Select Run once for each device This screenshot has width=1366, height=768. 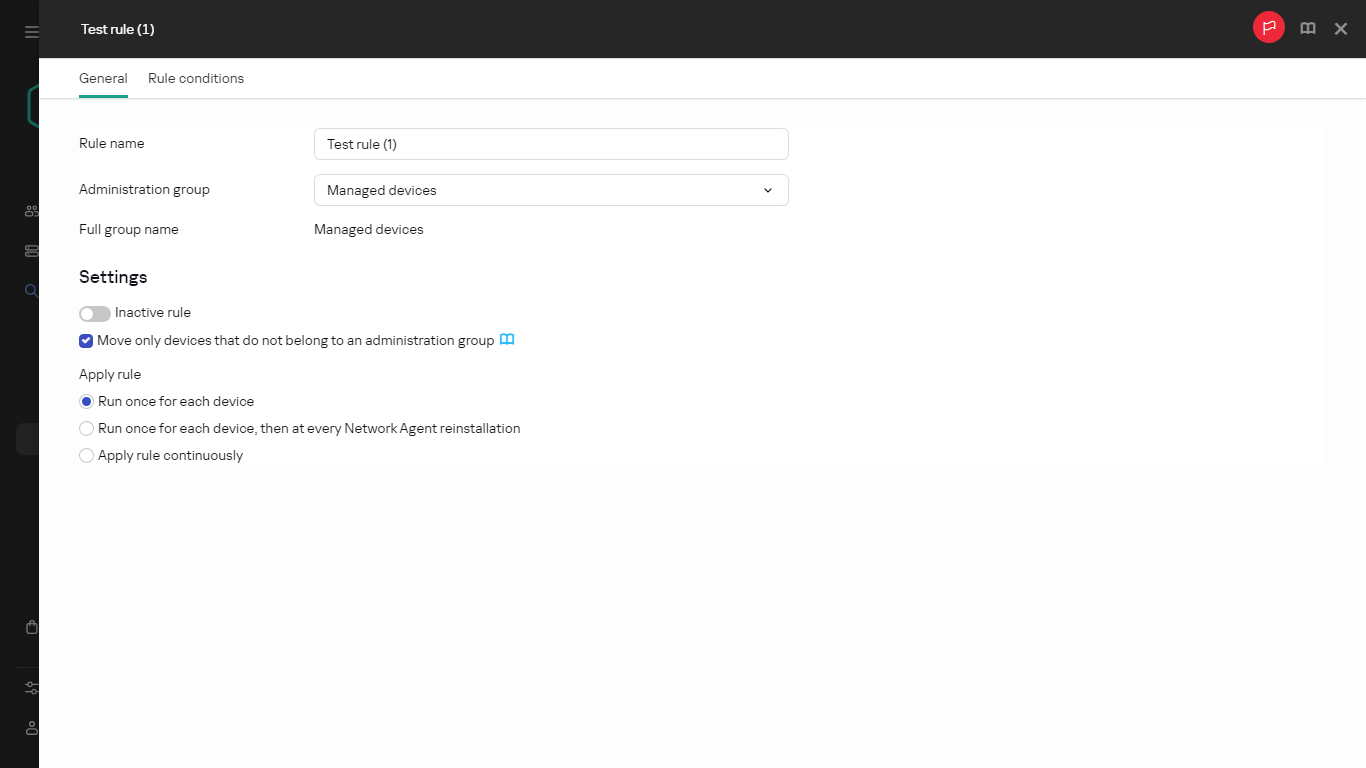click(87, 402)
